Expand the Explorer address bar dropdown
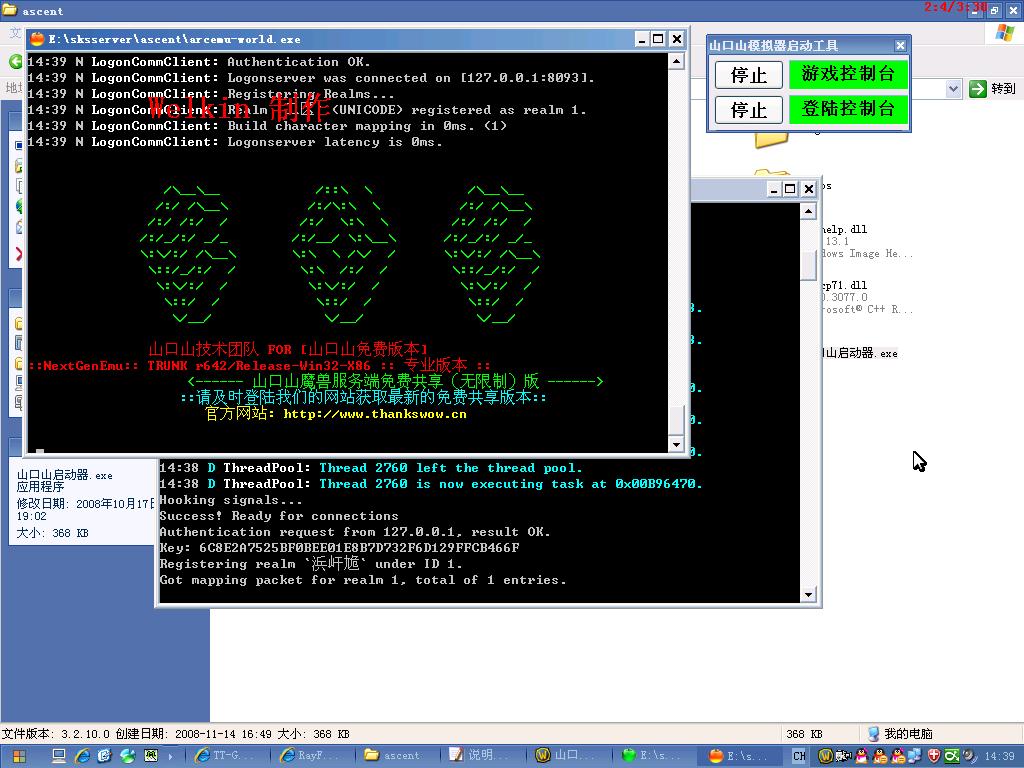 [x=953, y=89]
